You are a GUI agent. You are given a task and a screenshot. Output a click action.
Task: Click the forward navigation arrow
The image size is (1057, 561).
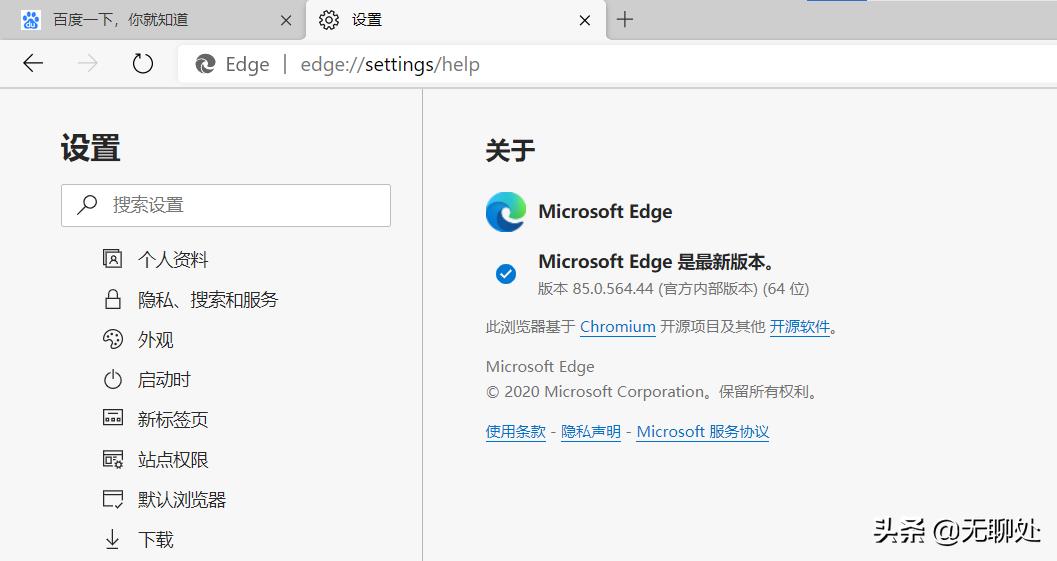point(88,64)
